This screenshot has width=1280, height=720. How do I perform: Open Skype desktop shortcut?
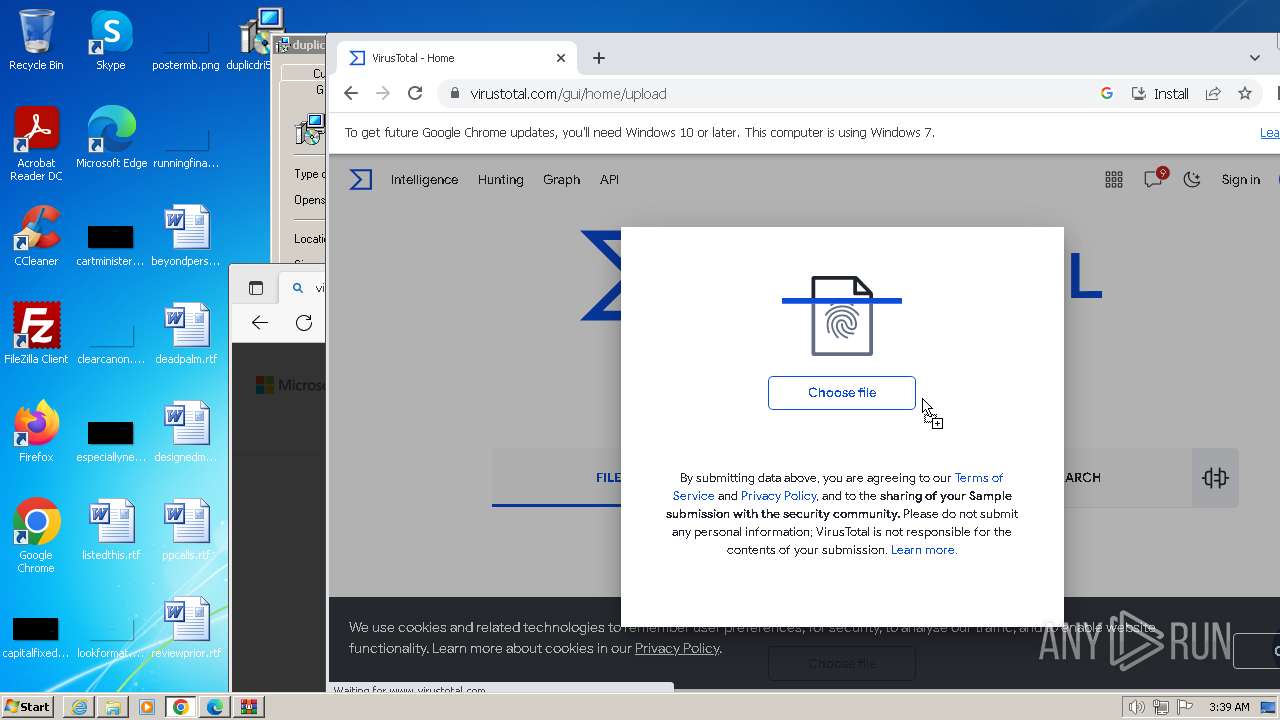pyautogui.click(x=110, y=40)
